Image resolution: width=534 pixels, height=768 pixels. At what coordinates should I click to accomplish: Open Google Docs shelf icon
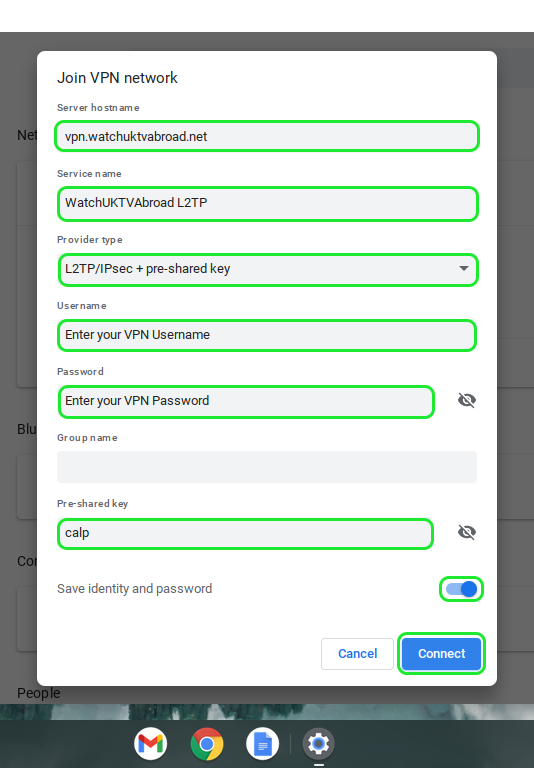pyautogui.click(x=263, y=744)
